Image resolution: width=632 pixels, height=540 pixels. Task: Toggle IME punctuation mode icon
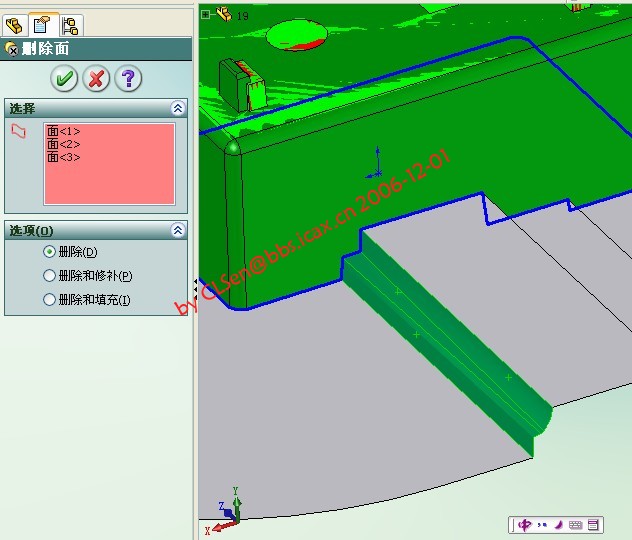[542, 525]
